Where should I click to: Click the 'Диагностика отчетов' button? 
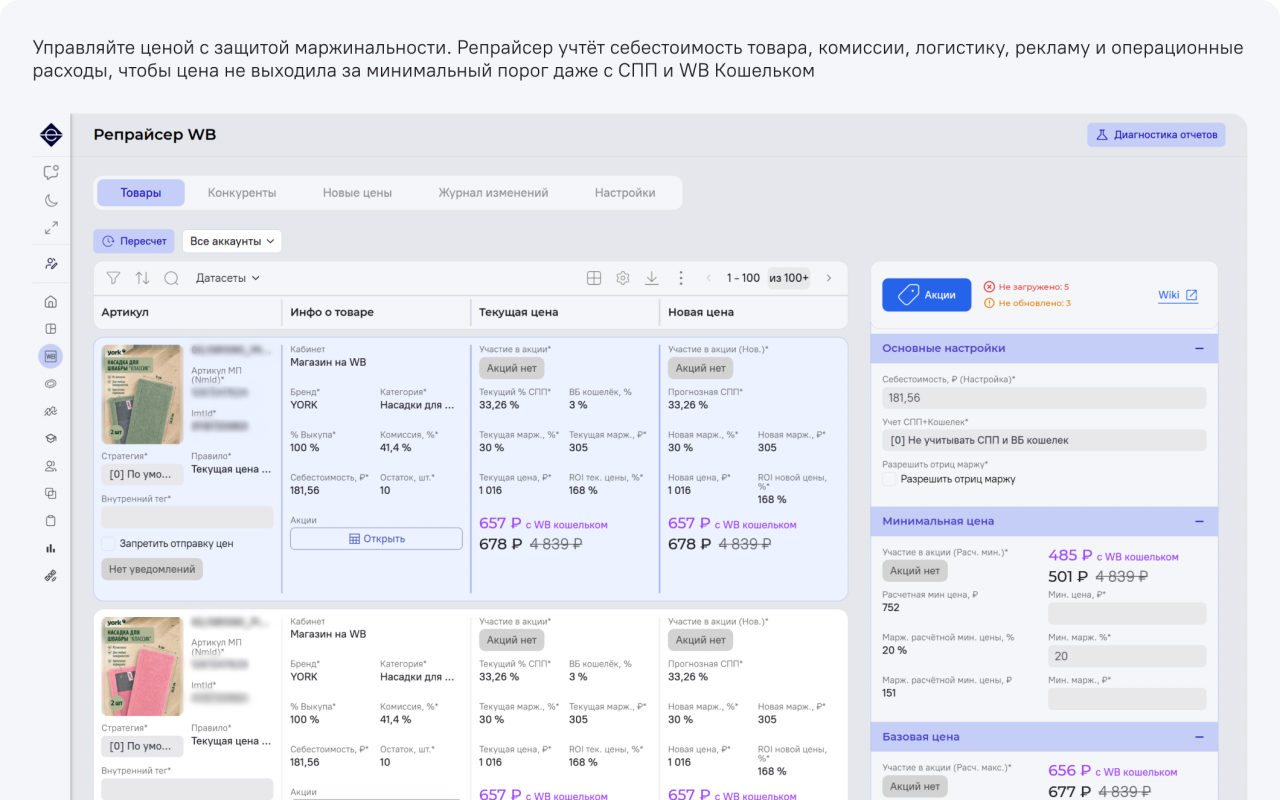1156,135
